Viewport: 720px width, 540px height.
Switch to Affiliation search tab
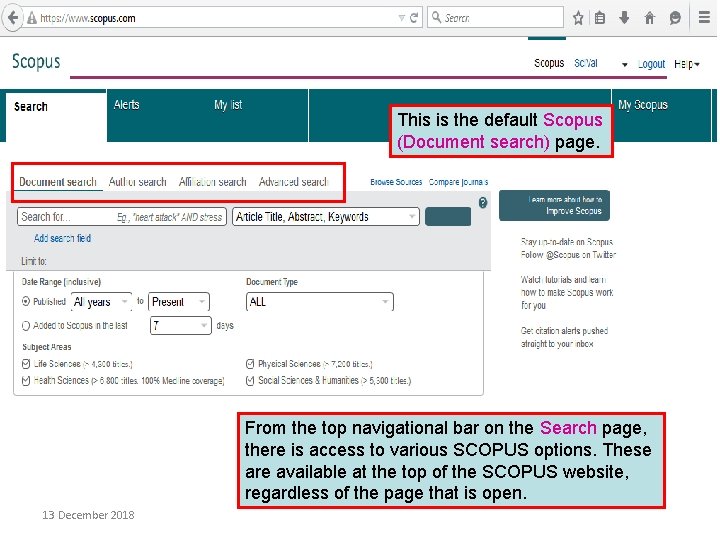coord(213,182)
